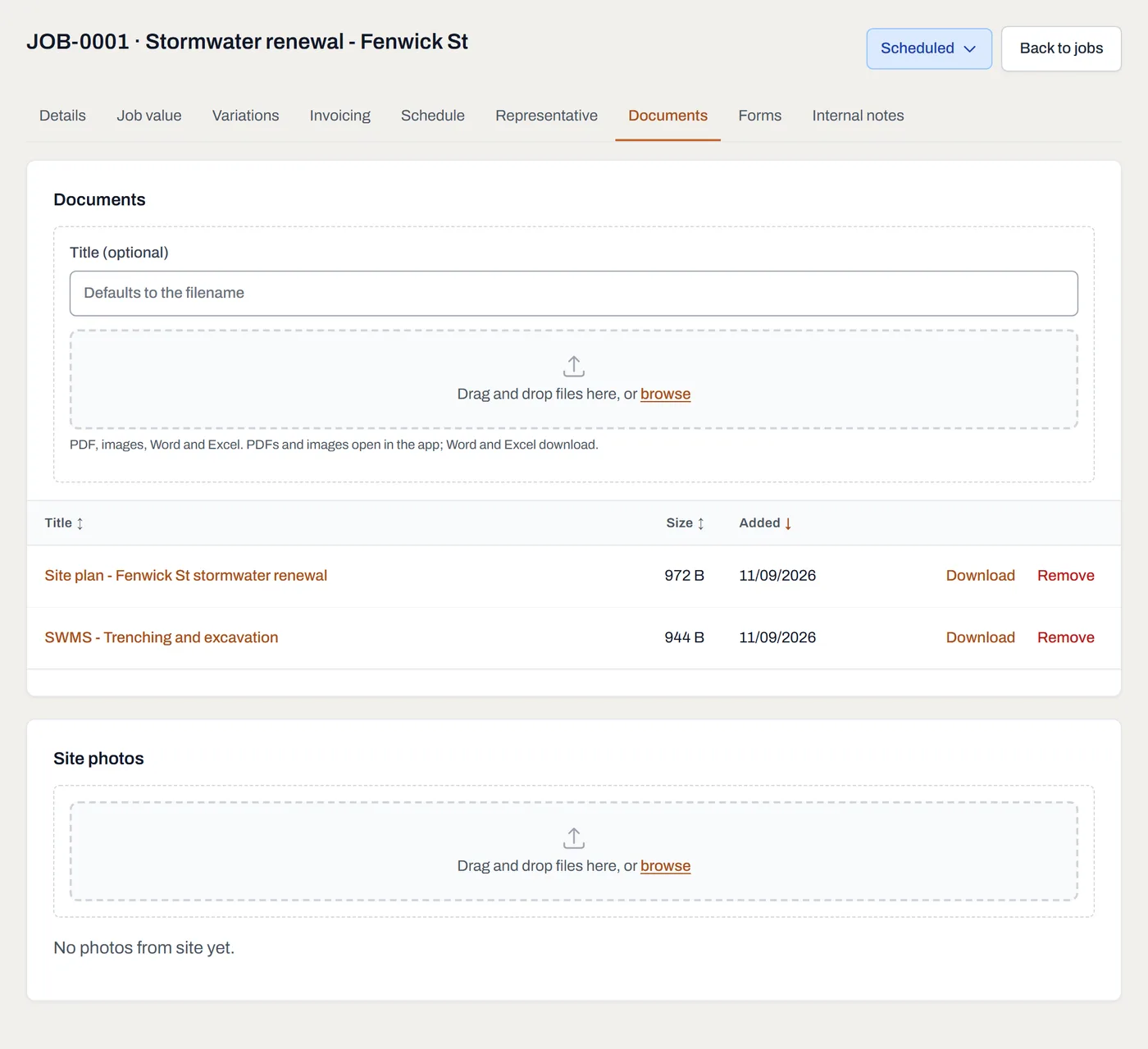Open the Site plan - Fenwick St document
This screenshot has height=1049, width=1148.
[x=186, y=576]
